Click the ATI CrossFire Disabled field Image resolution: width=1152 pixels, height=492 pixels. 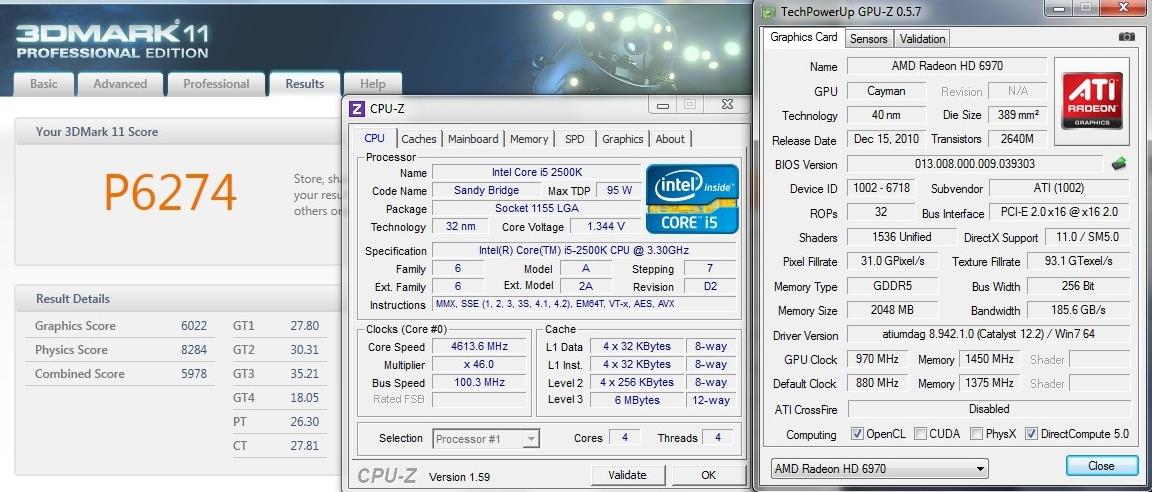[x=988, y=408]
